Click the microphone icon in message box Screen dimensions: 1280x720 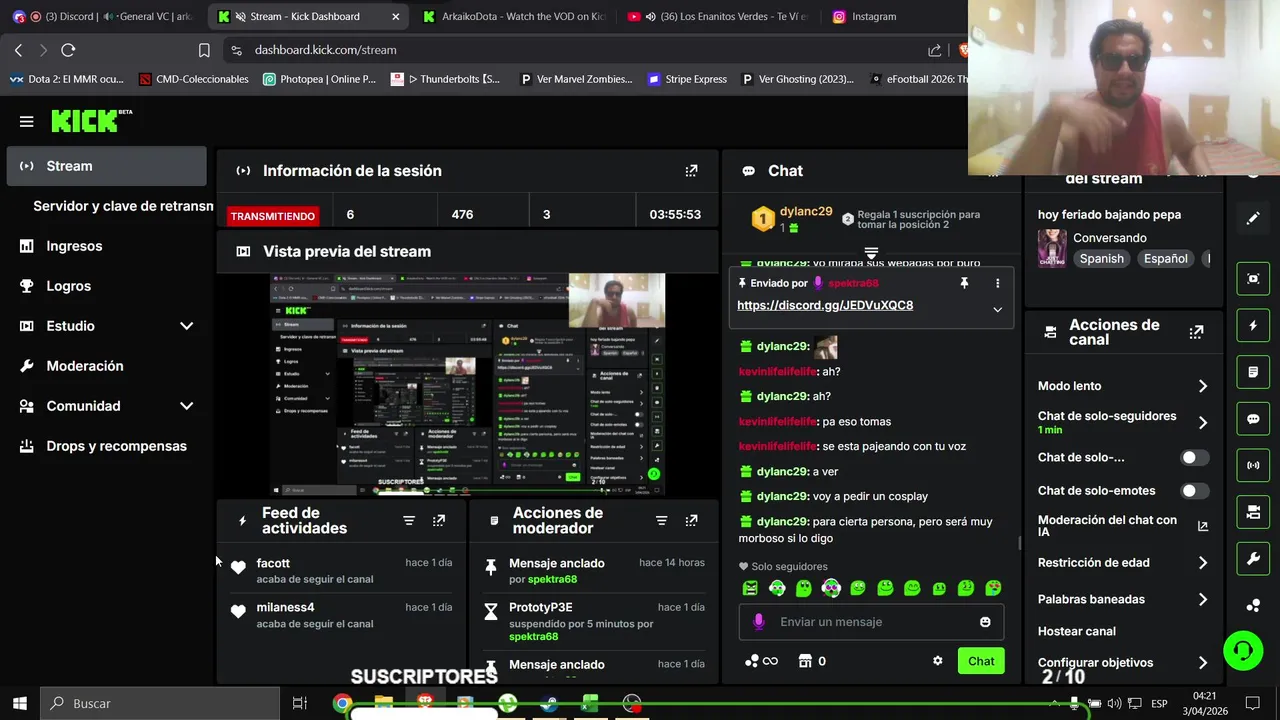(759, 622)
